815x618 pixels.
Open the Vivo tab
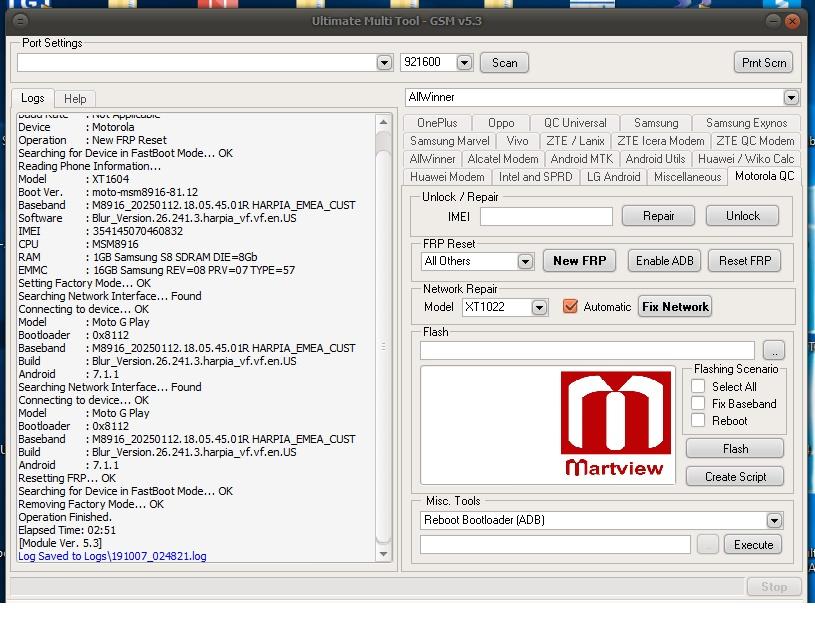click(517, 141)
